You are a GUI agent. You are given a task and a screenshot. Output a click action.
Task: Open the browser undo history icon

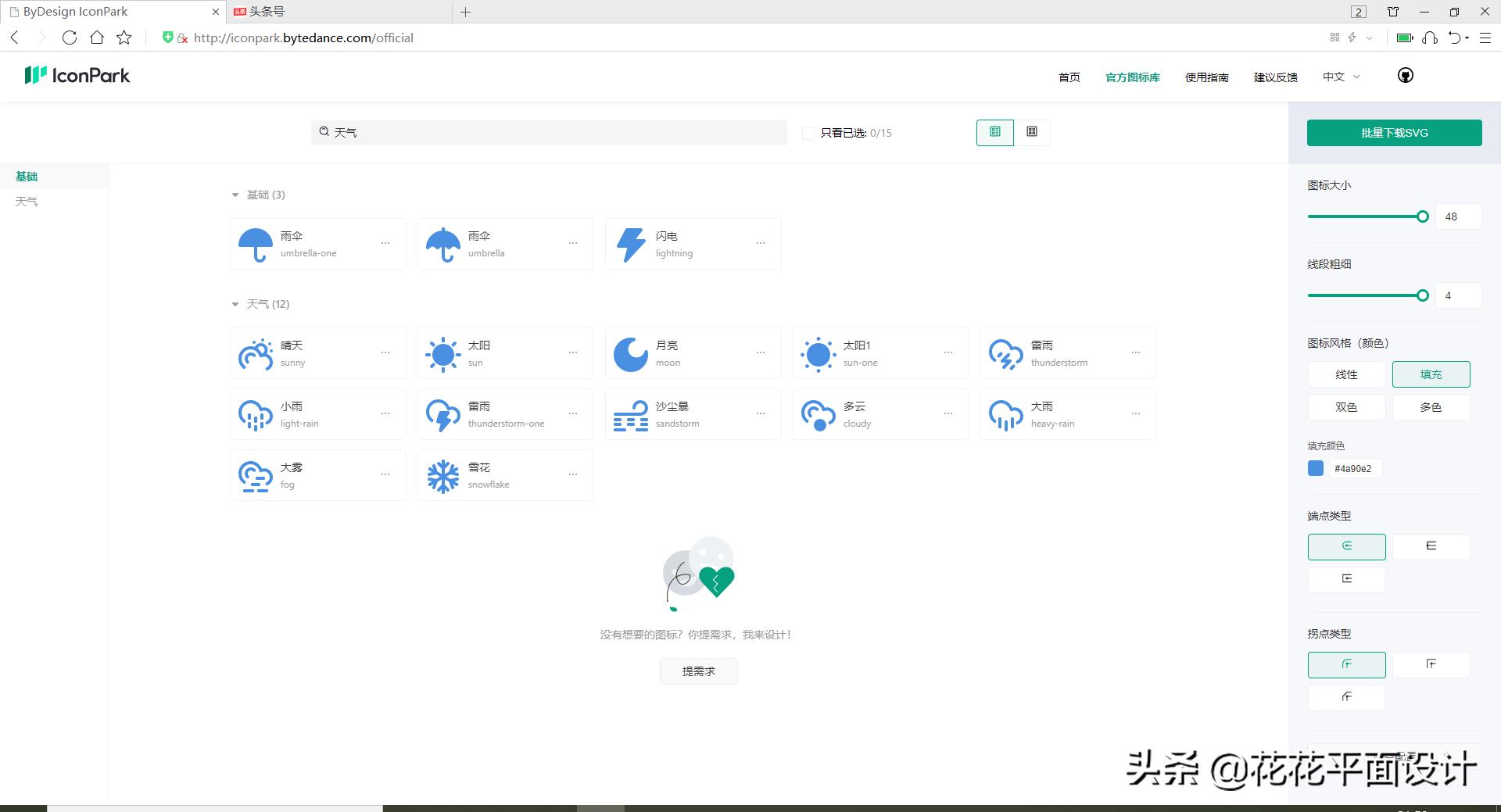[1455, 38]
